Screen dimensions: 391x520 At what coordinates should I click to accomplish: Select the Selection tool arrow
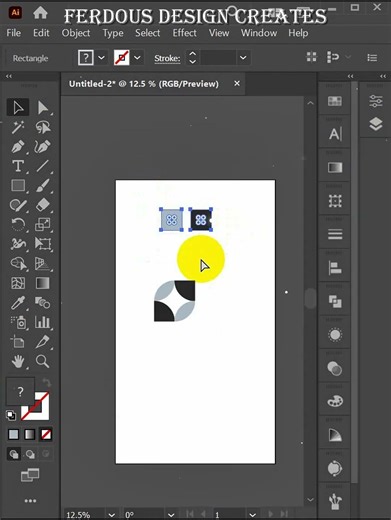click(18, 108)
